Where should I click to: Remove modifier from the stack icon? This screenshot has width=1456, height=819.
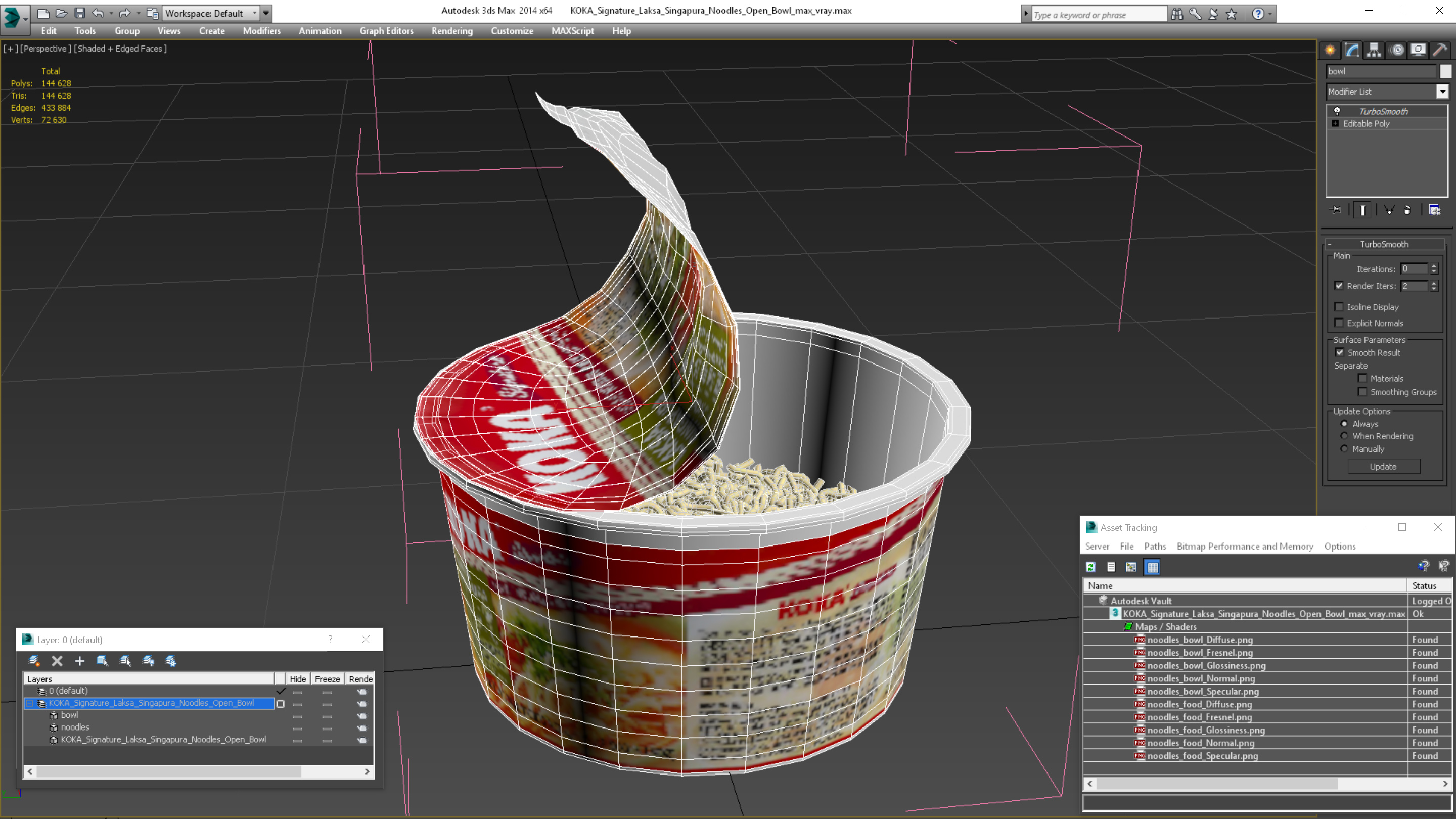coord(1407,210)
